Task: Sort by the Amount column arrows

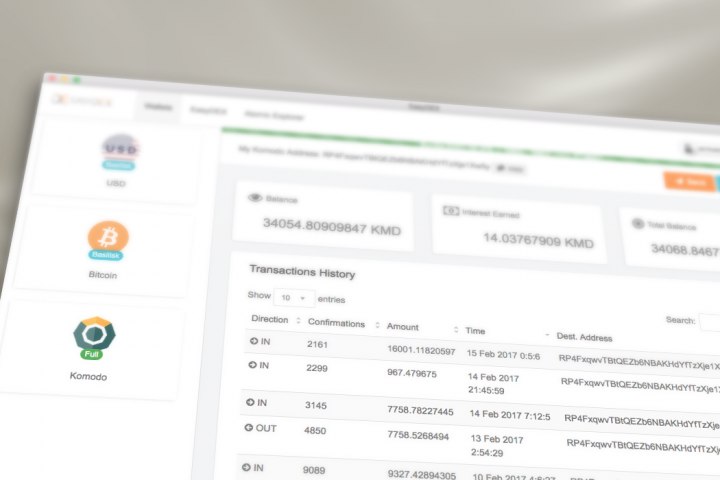Action: coord(456,329)
